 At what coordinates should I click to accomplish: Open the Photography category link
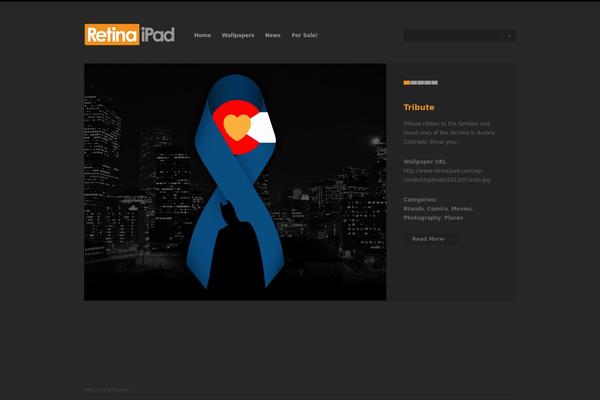point(422,218)
